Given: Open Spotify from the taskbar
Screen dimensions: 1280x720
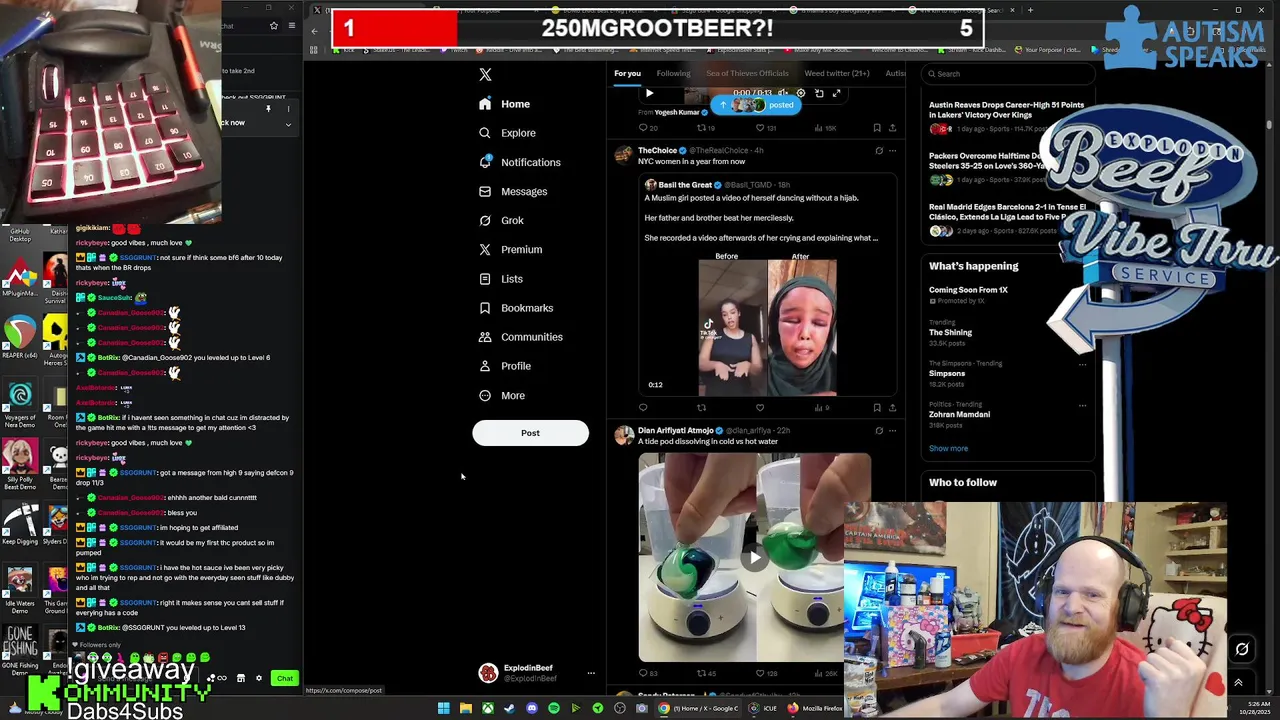Looking at the screenshot, I should (x=553, y=708).
